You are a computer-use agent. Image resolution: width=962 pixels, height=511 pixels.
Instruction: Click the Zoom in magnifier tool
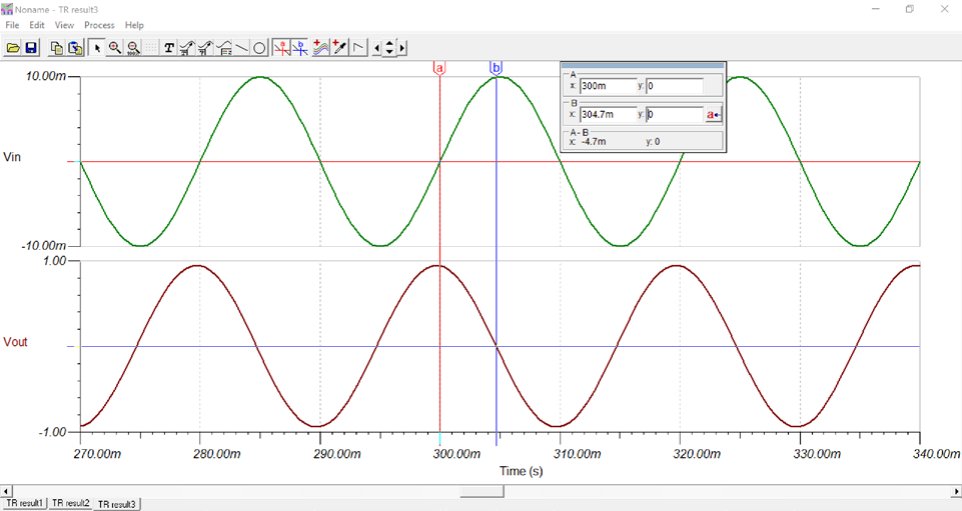pyautogui.click(x=115, y=47)
